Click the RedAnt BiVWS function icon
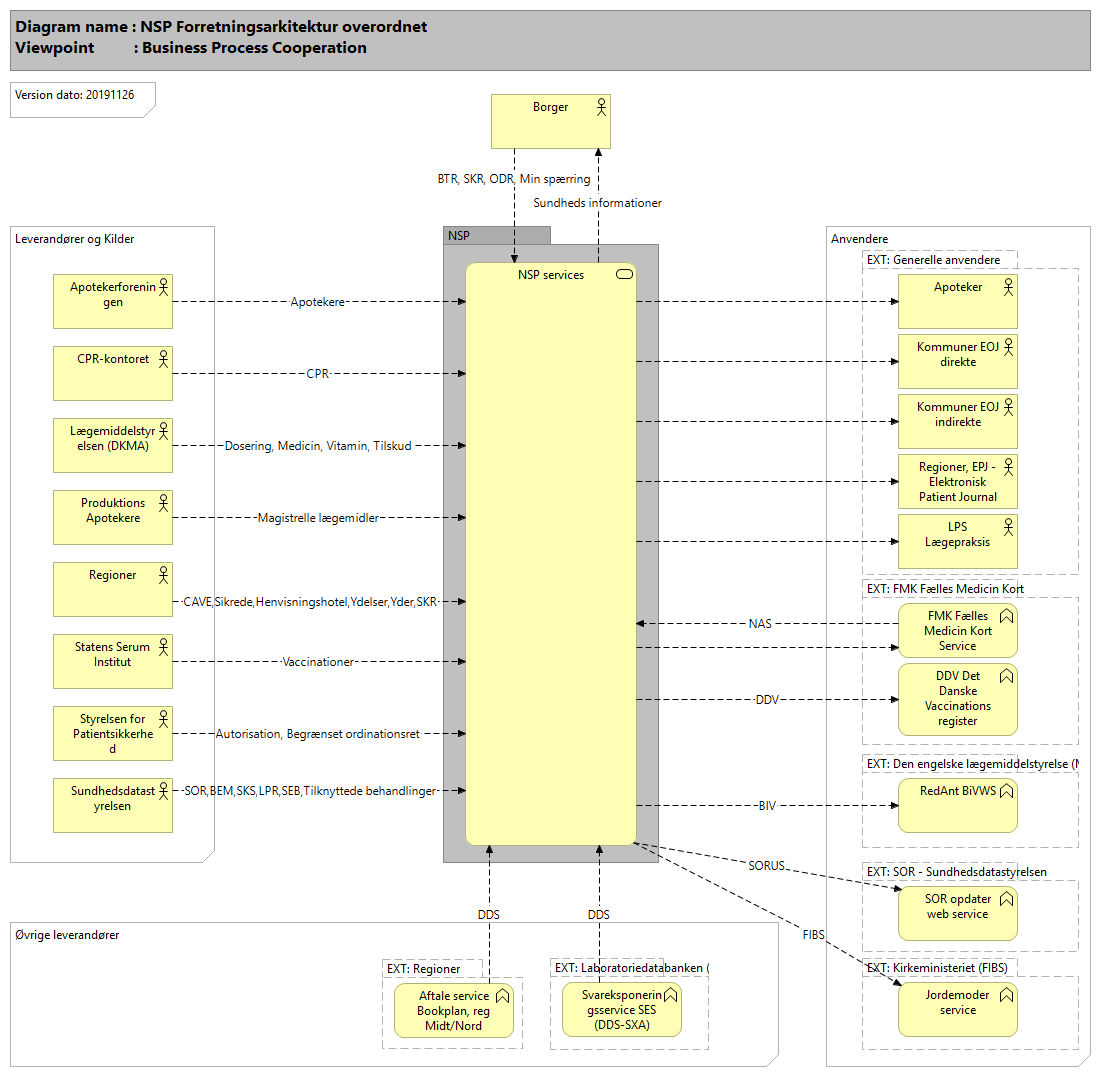This screenshot has height=1077, width=1101. tap(1007, 790)
